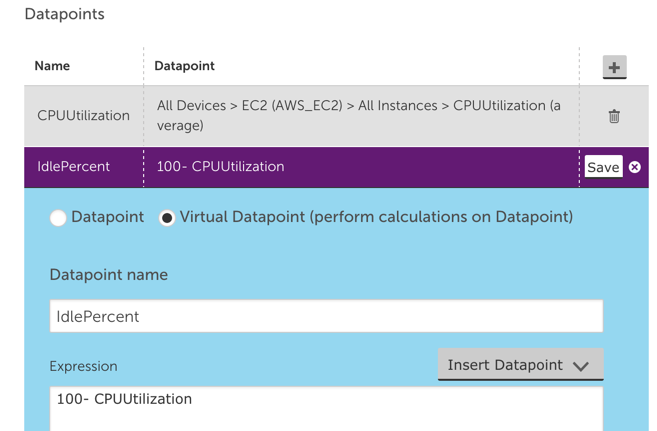Click the Datapoint name field label
The image size is (657, 431).
point(109,275)
